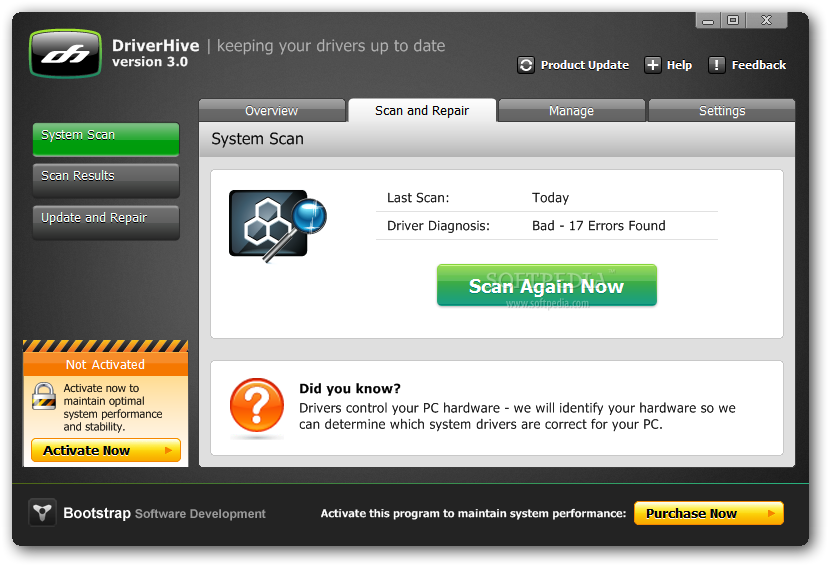This screenshot has width=829, height=566.
Task: Open Update and Repair in sidebar
Action: [106, 222]
